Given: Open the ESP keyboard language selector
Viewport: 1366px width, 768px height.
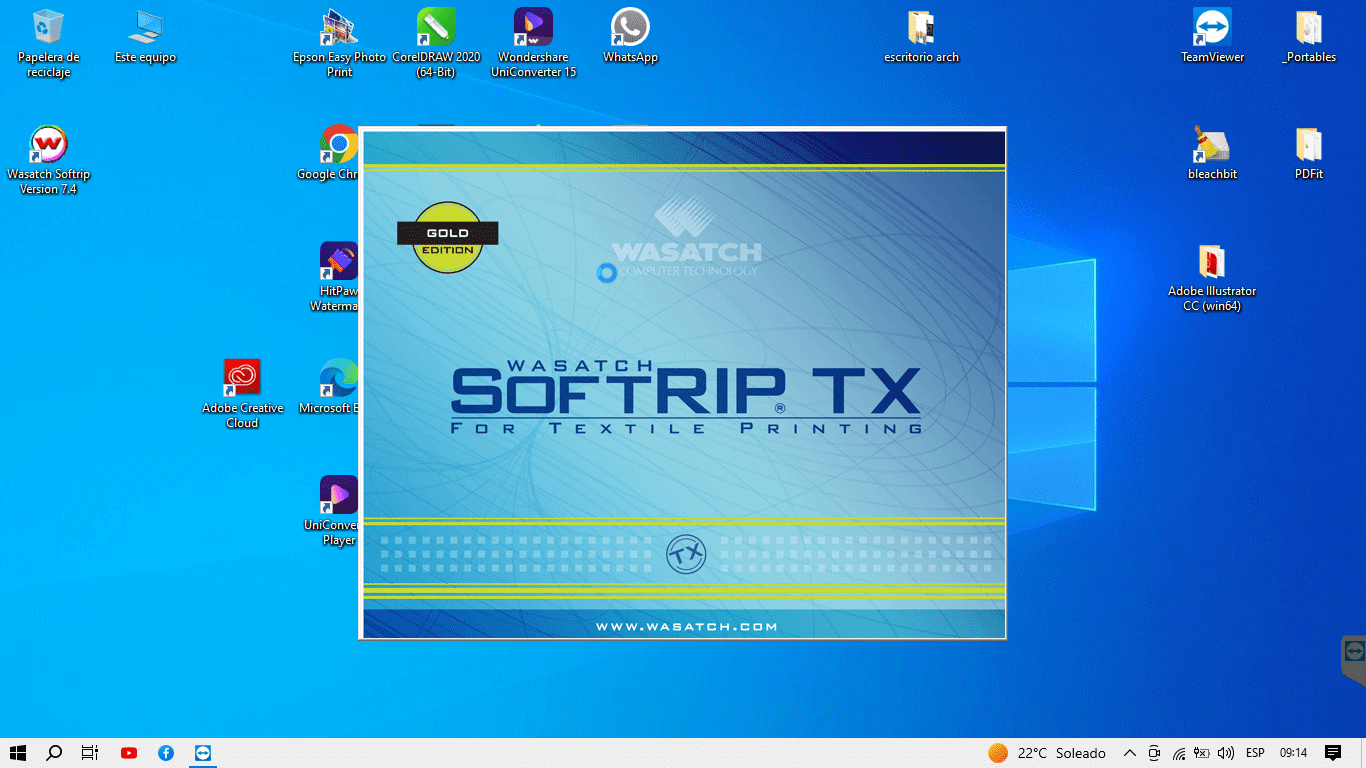Looking at the screenshot, I should click(x=1254, y=753).
